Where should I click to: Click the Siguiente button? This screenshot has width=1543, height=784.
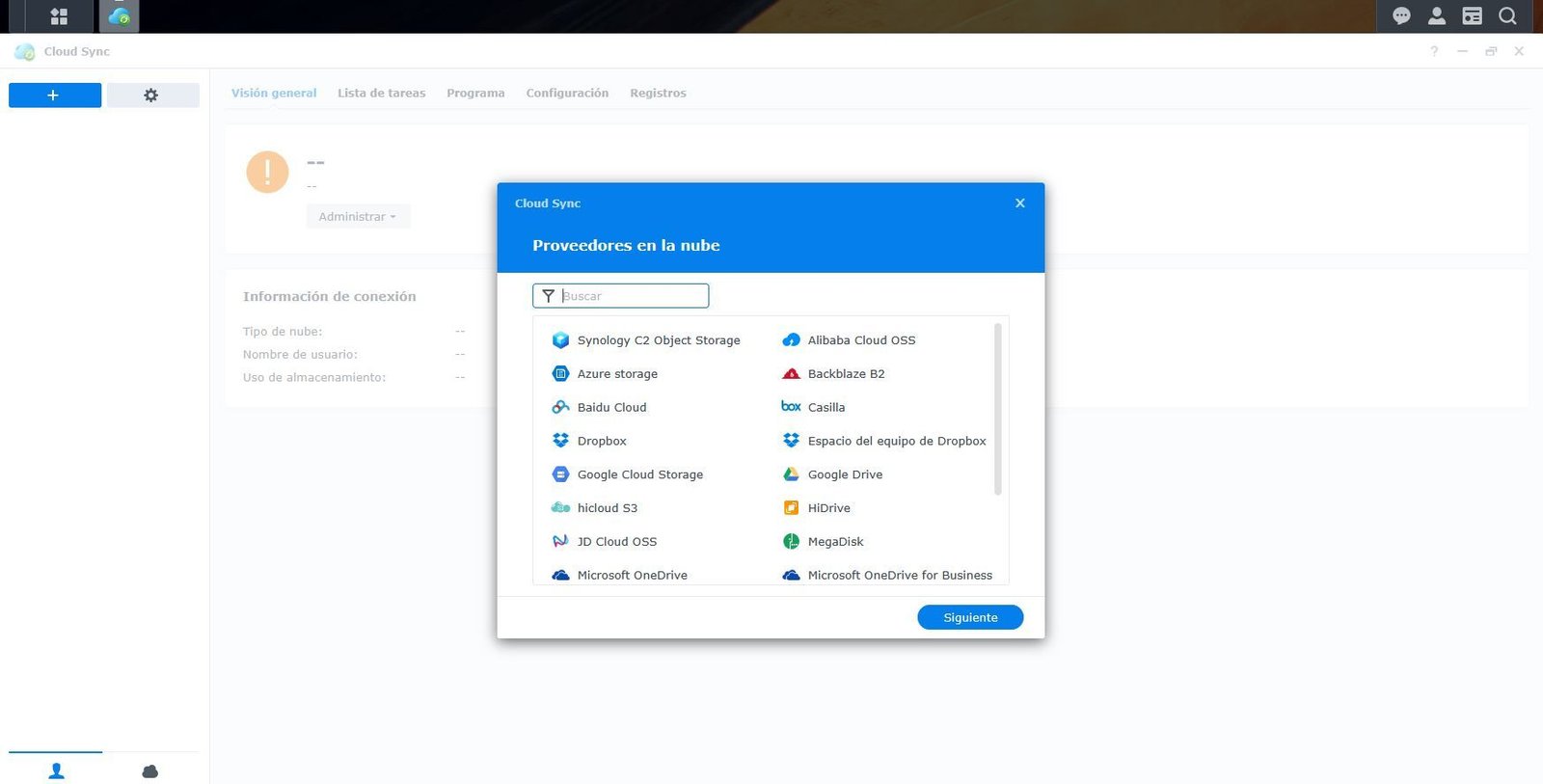tap(970, 617)
